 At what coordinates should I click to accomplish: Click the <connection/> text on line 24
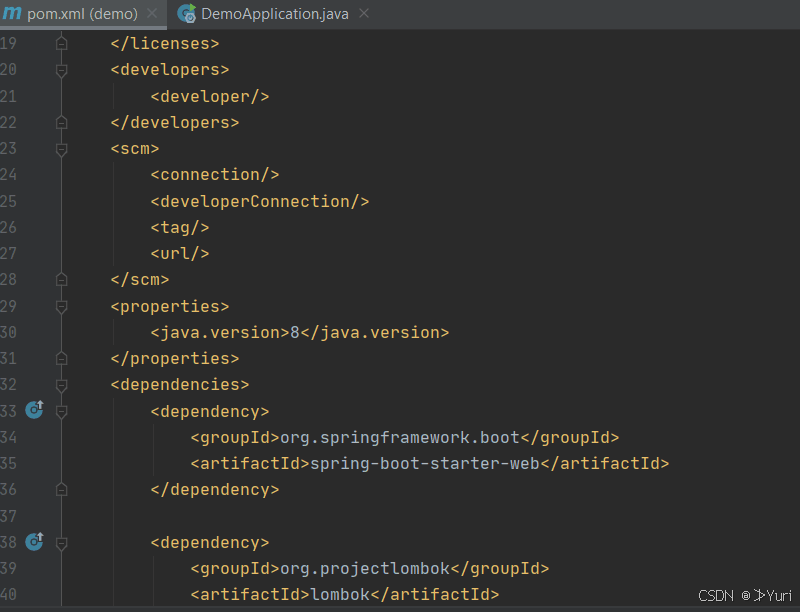pyautogui.click(x=214, y=174)
